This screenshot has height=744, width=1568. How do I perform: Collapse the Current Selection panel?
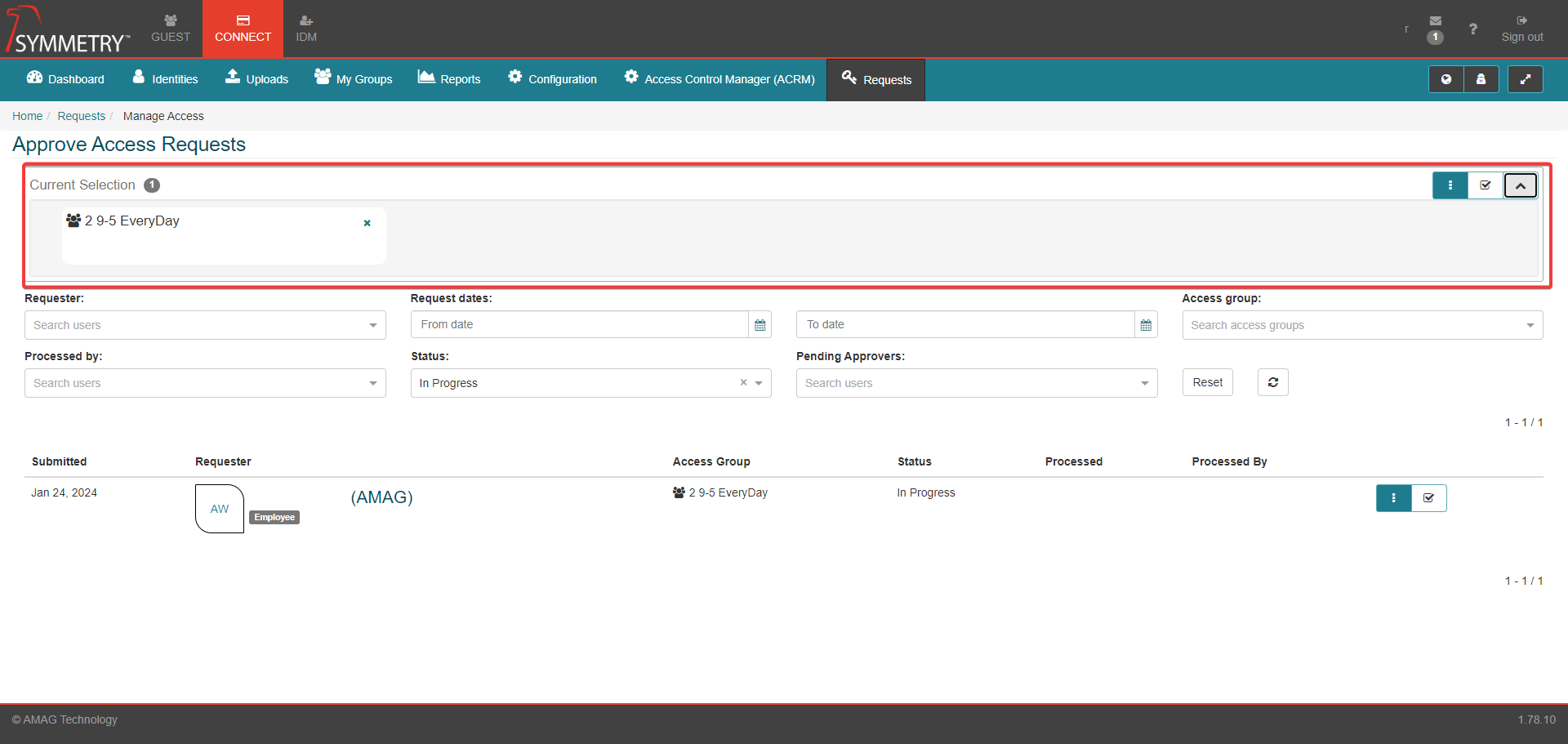pos(1521,185)
